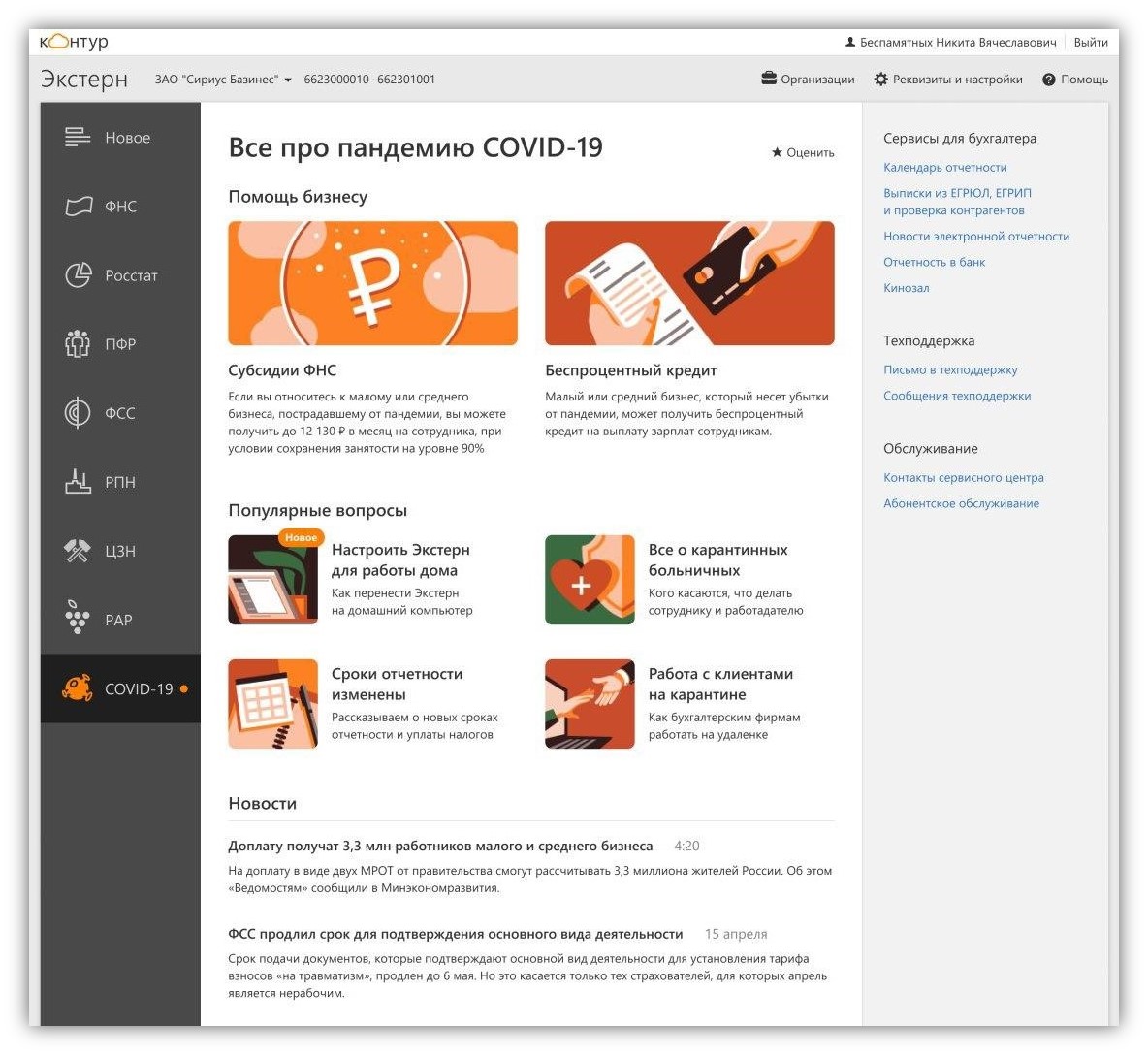Open the Субсидии ФНС ruble banner image

click(x=372, y=283)
